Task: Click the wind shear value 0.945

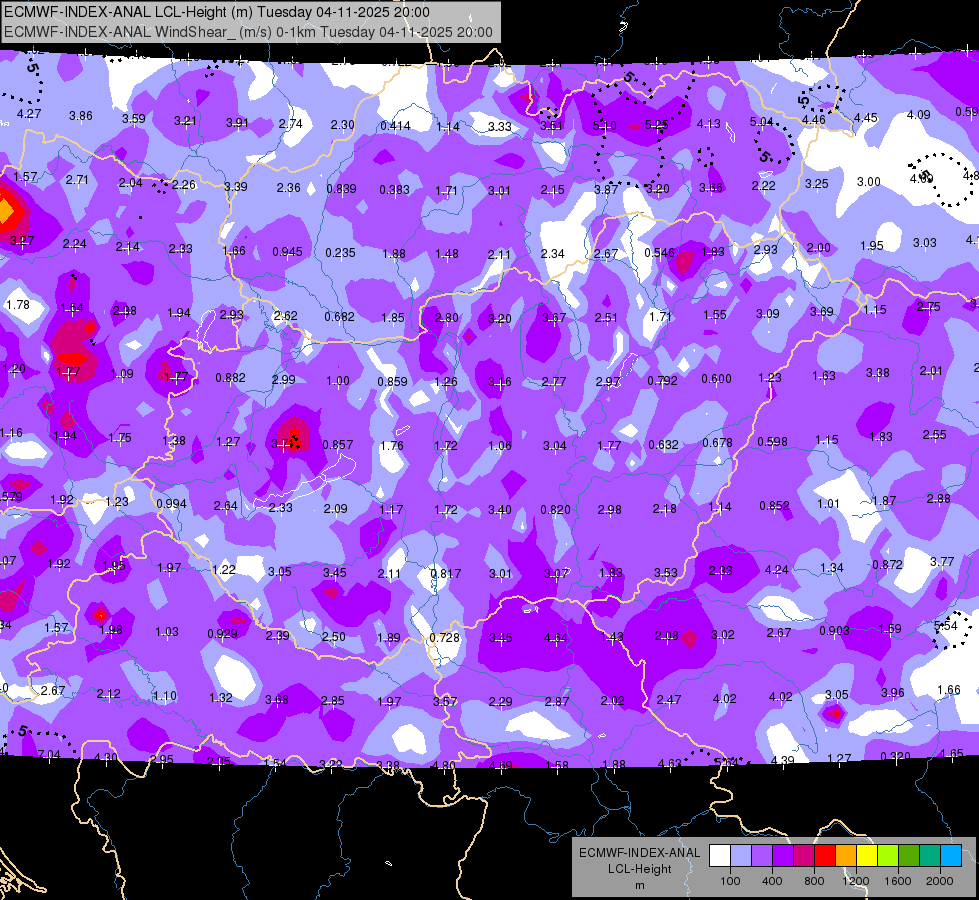Action: [x=287, y=252]
